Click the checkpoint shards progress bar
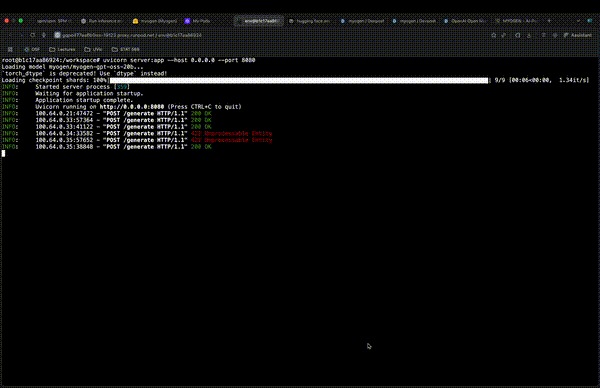This screenshot has width=600, height=388. [299, 80]
